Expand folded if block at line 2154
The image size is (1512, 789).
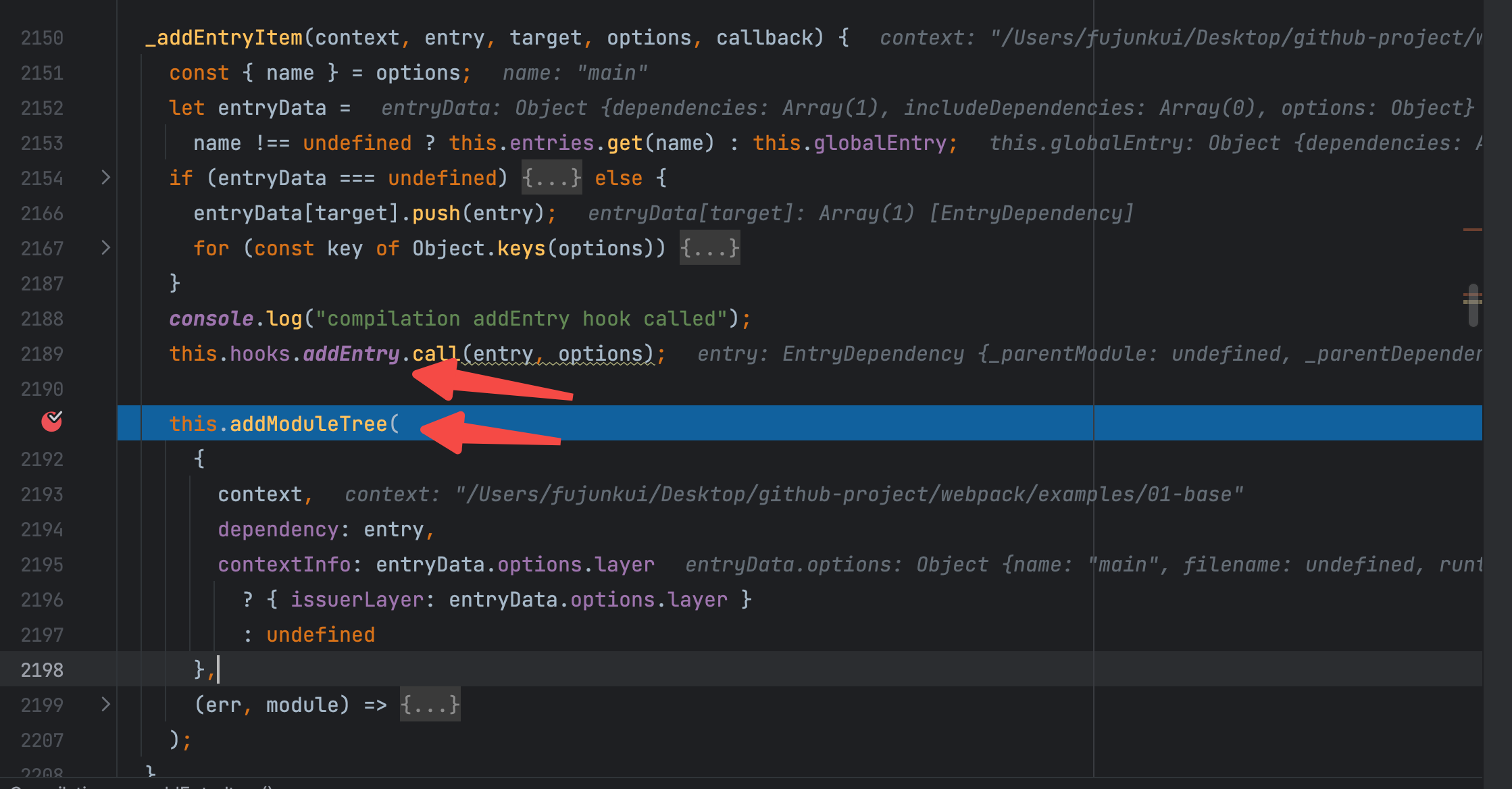click(x=105, y=178)
